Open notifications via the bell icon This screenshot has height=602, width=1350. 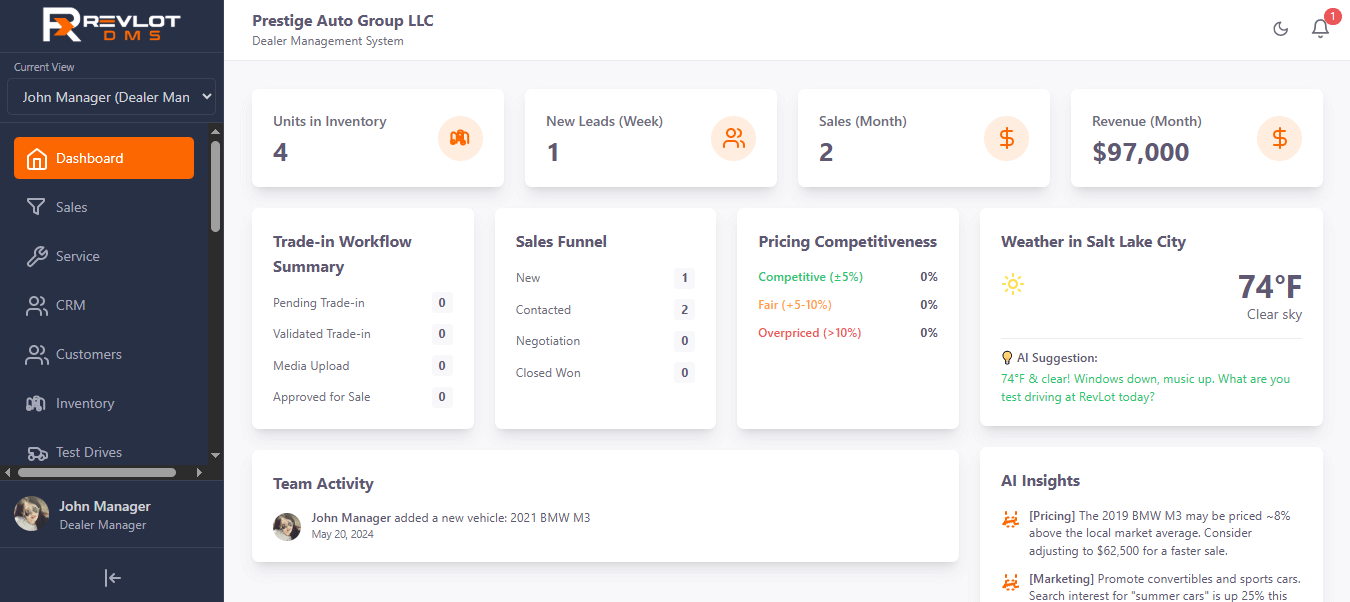pos(1320,29)
